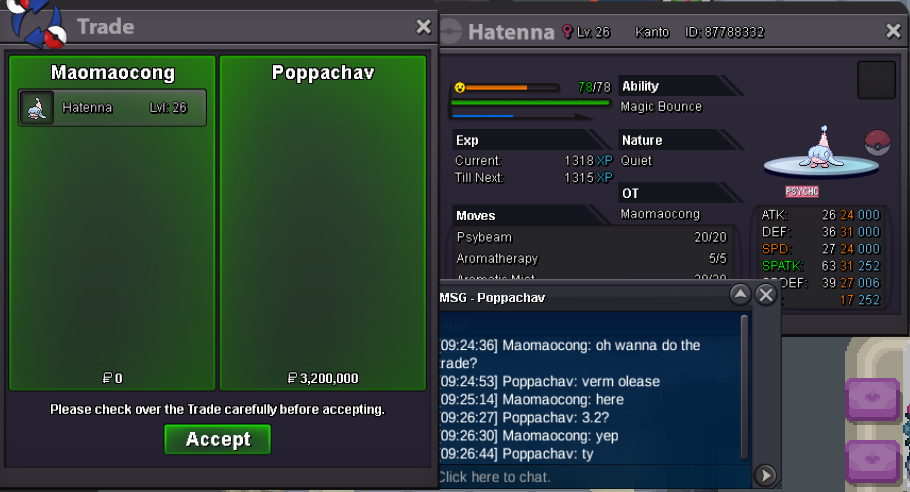Click the chat input field
910x492 pixels.
590,477
